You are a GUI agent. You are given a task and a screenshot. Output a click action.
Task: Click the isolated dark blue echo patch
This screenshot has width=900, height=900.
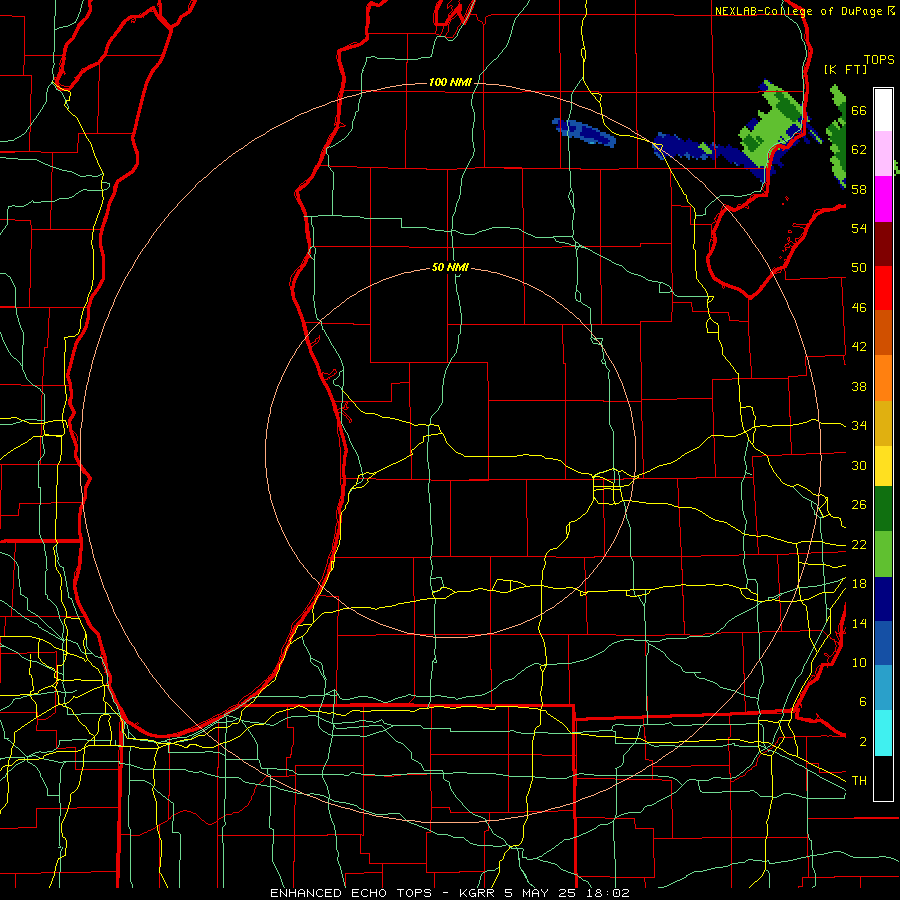[583, 131]
